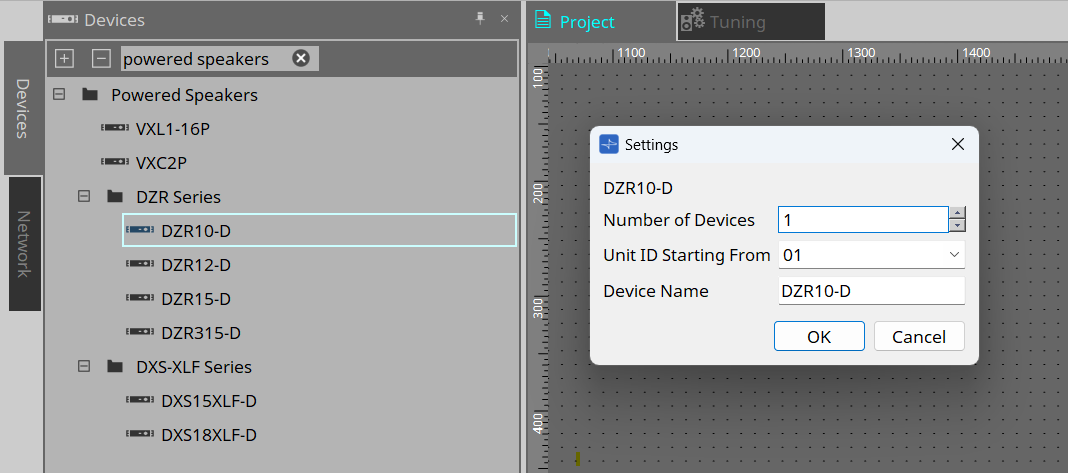Click the Powered Speakers folder label
Viewport: 1068px width, 473px height.
(185, 95)
